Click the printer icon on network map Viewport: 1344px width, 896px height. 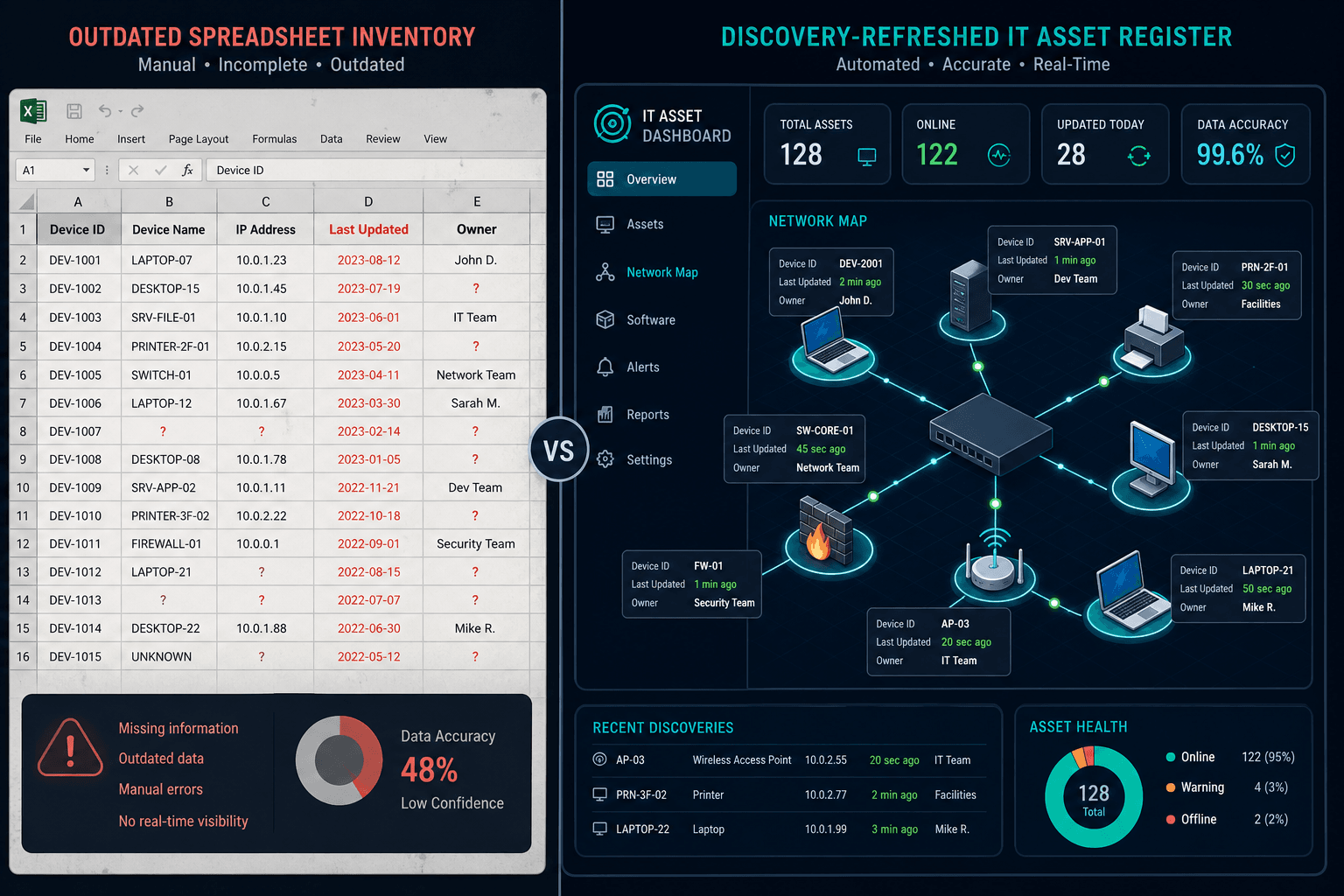(1154, 338)
